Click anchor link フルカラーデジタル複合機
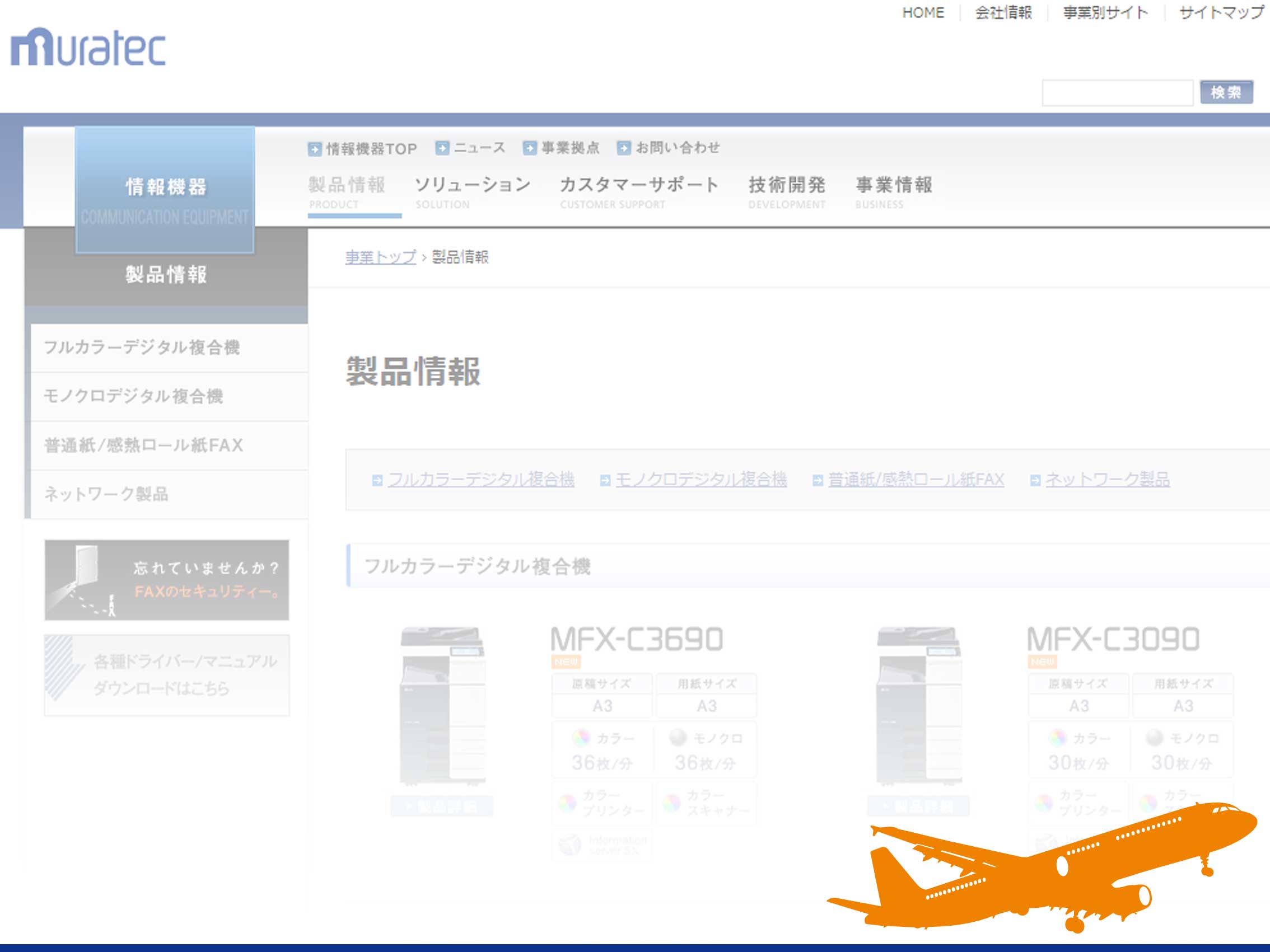The width and height of the screenshot is (1270, 952). 481,480
